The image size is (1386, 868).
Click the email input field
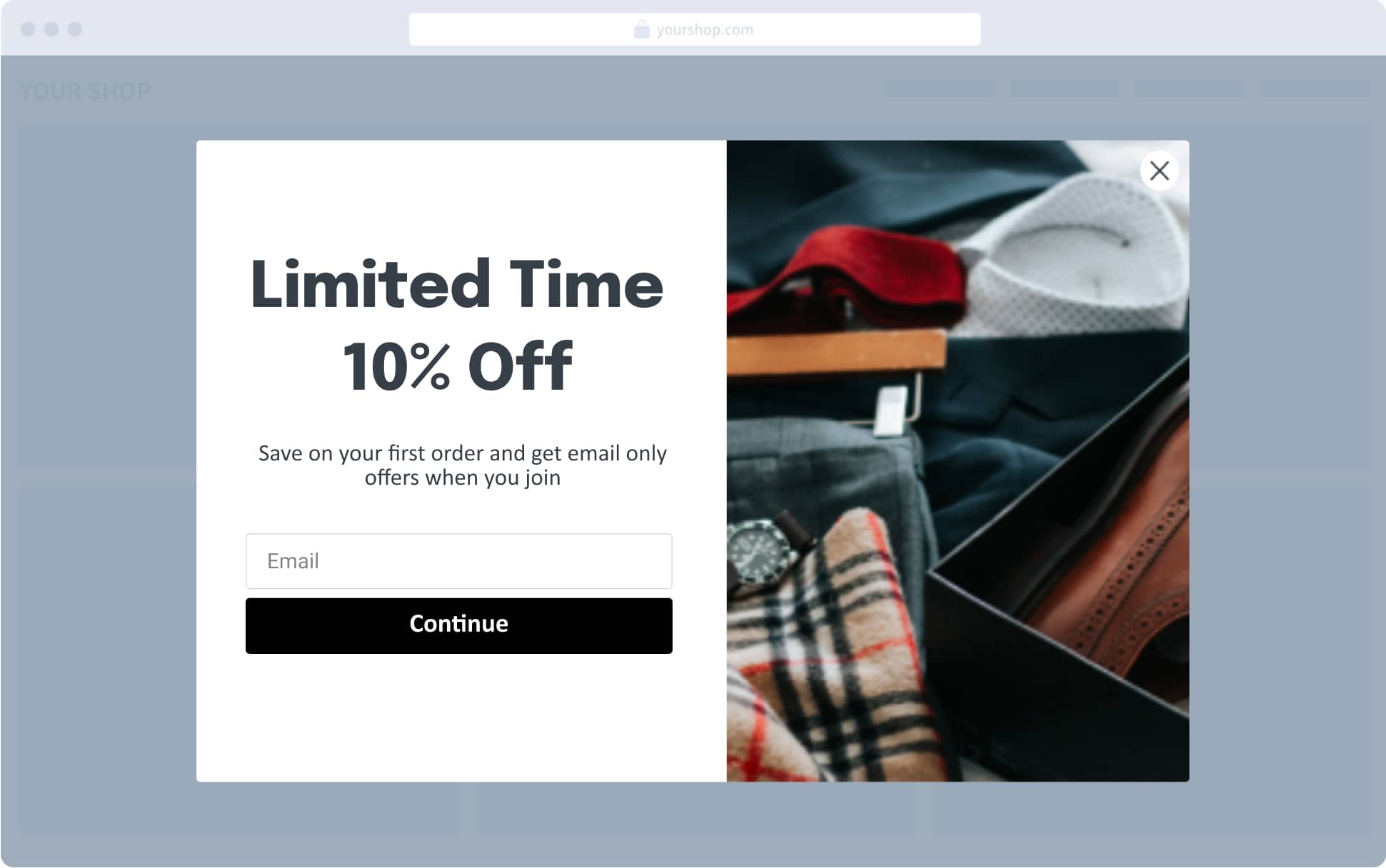tap(459, 560)
